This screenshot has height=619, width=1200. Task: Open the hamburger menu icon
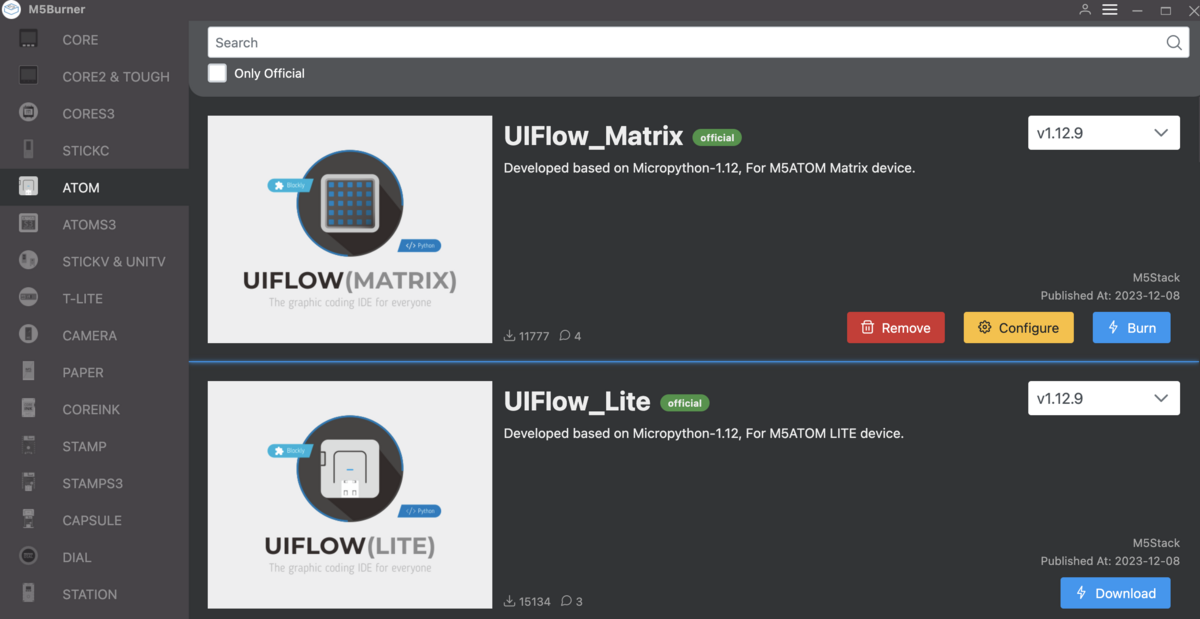[1110, 9]
